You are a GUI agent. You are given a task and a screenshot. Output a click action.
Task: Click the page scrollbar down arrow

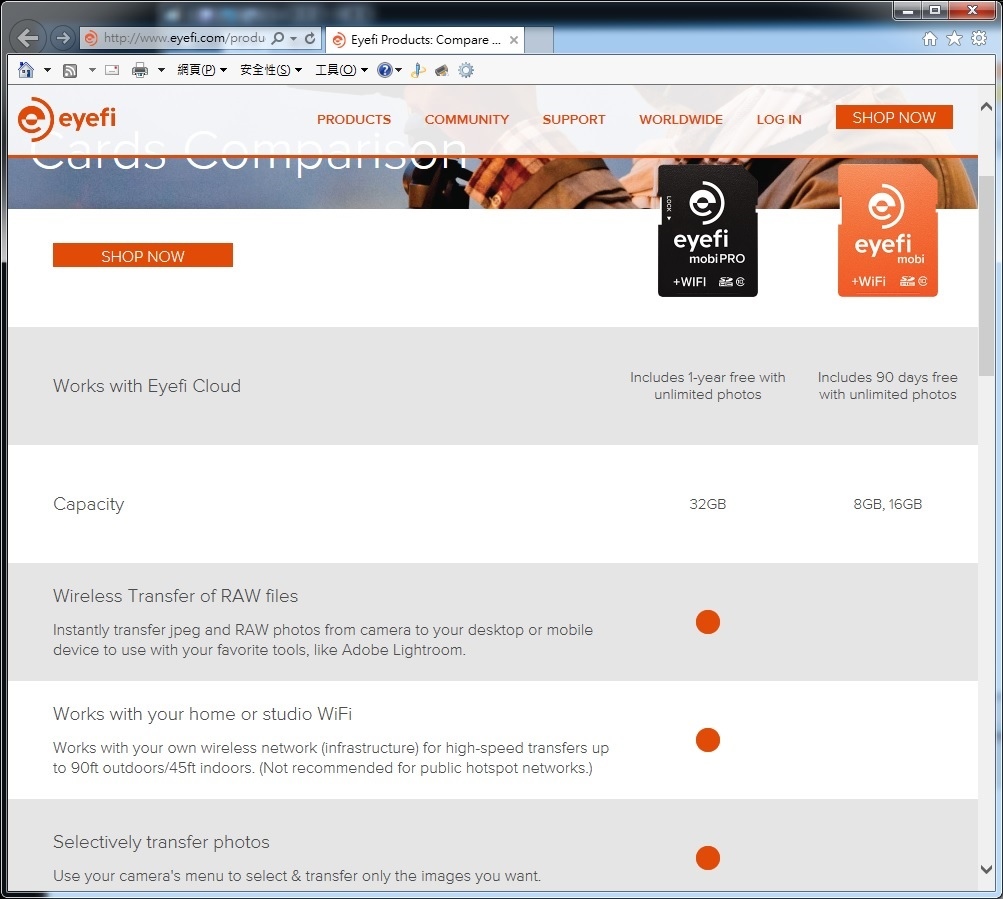[x=986, y=869]
